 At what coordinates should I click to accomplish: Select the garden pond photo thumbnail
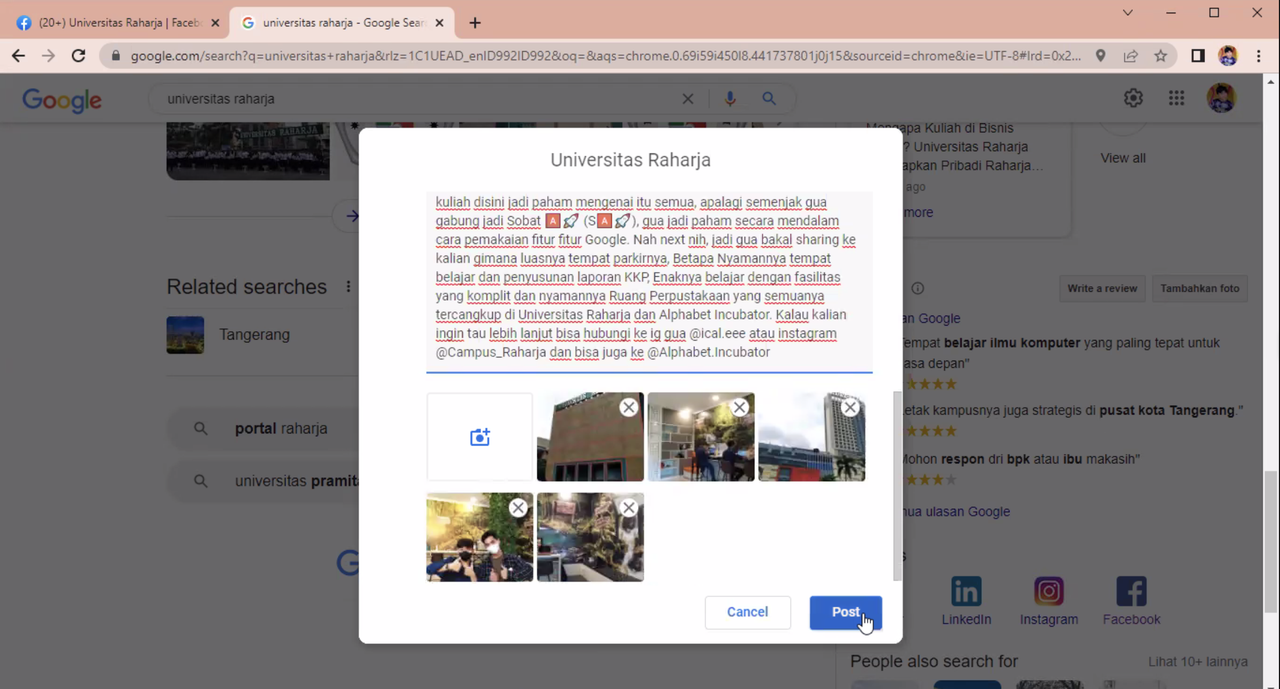click(x=590, y=537)
